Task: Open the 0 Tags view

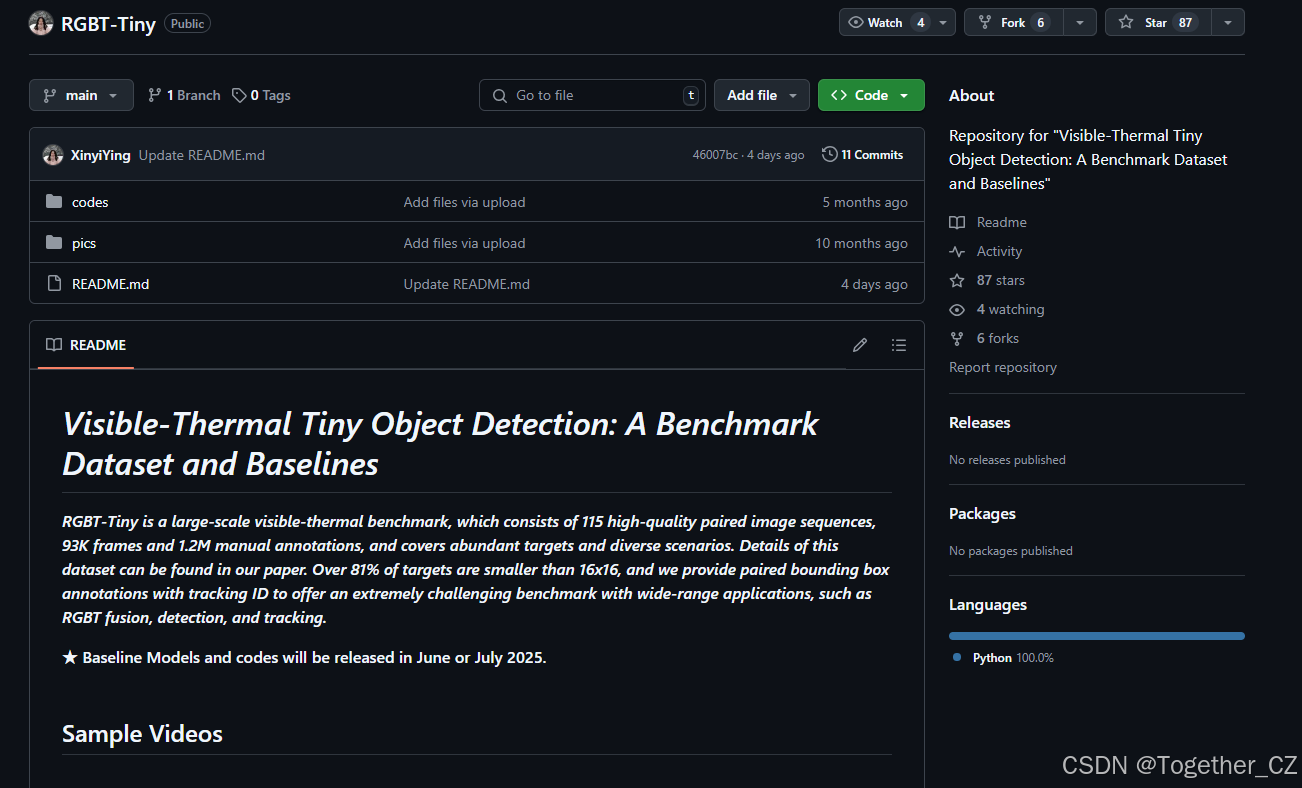Action: (x=261, y=94)
